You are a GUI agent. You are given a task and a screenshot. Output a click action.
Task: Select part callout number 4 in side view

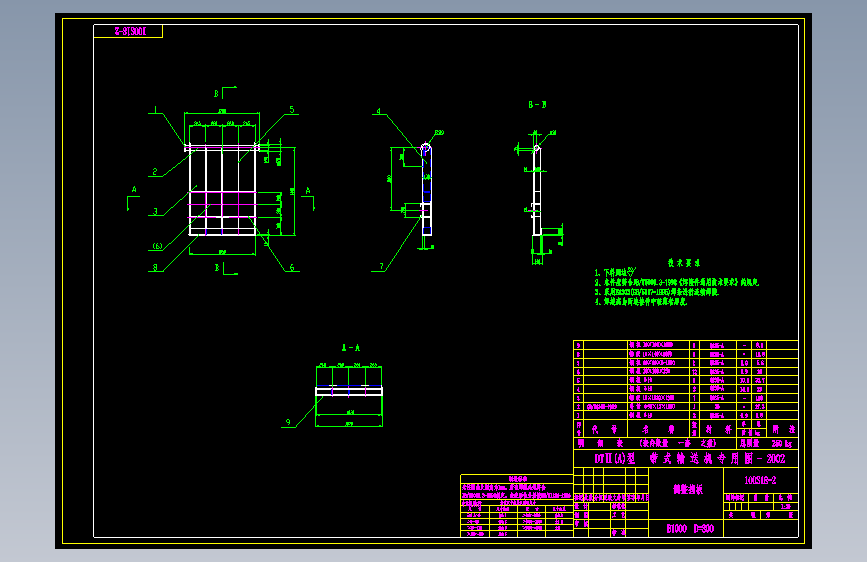coord(379,111)
